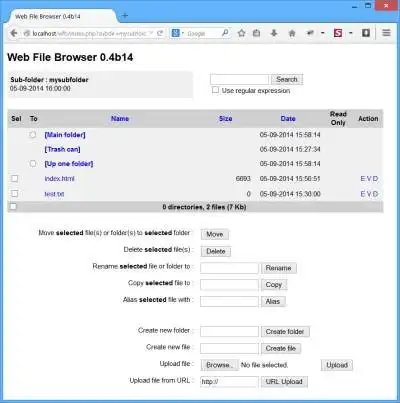Viewport: 400px width, 403px height.
Task: Click the Upload button
Action: coord(337,365)
